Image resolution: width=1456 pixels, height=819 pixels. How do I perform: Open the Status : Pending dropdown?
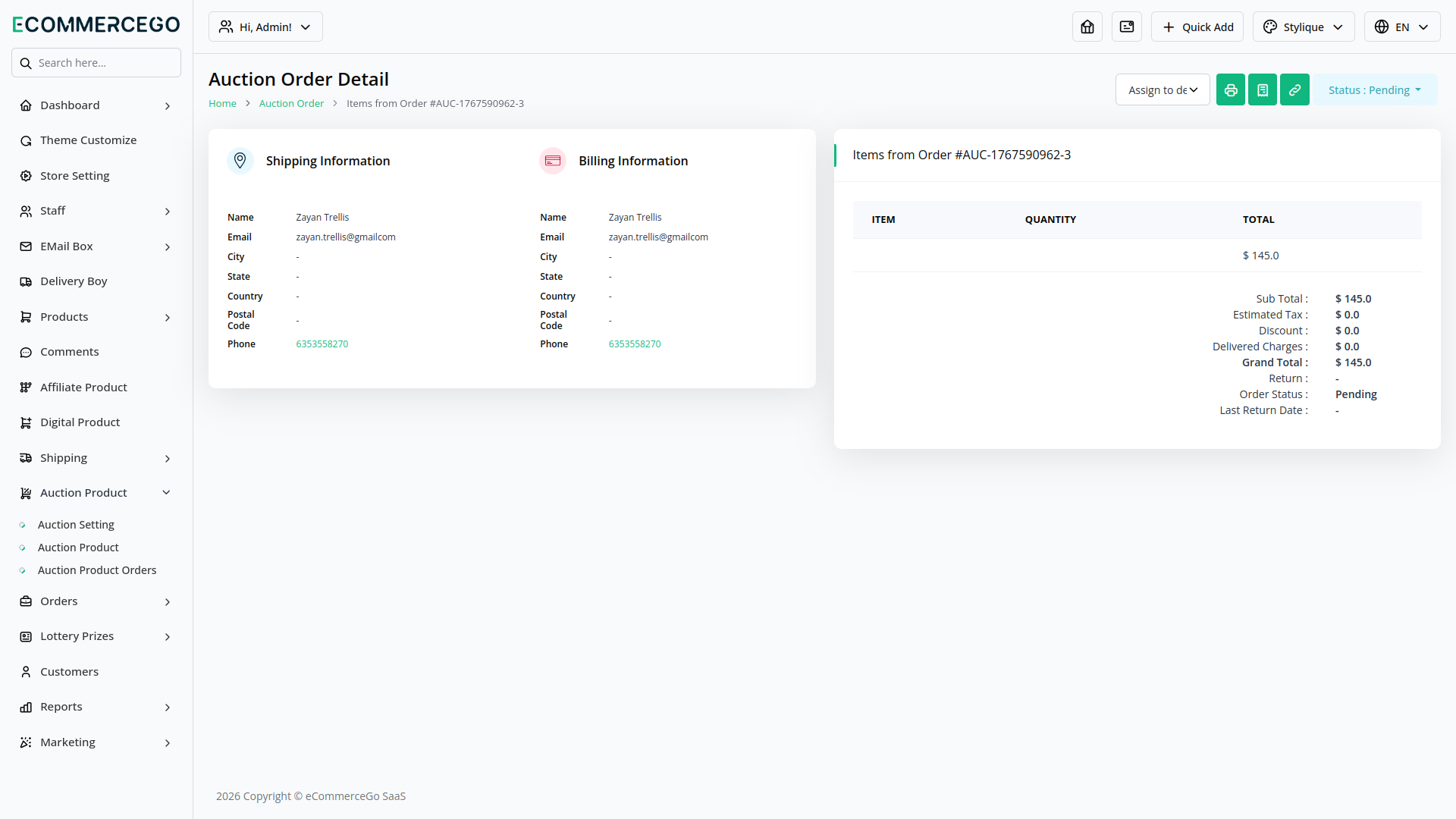(1376, 89)
